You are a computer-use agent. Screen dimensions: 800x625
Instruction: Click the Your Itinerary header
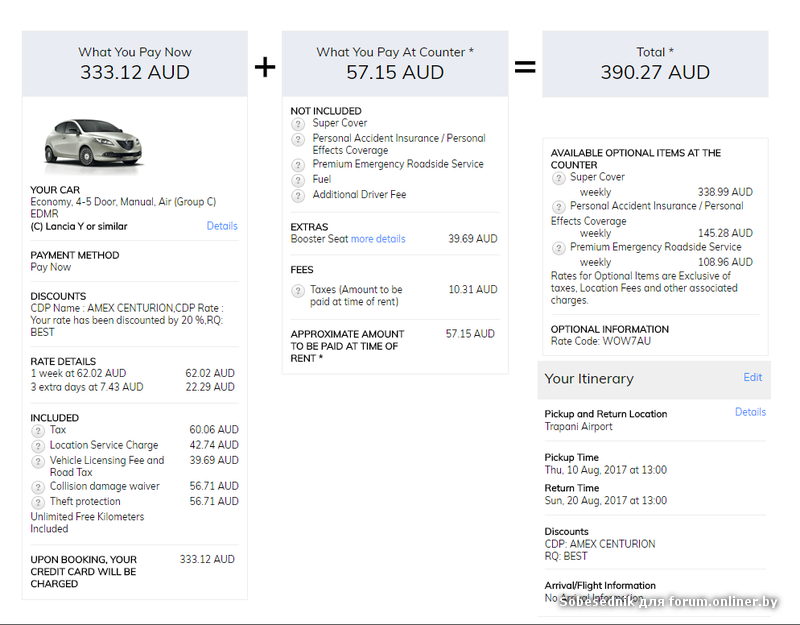pyautogui.click(x=589, y=379)
